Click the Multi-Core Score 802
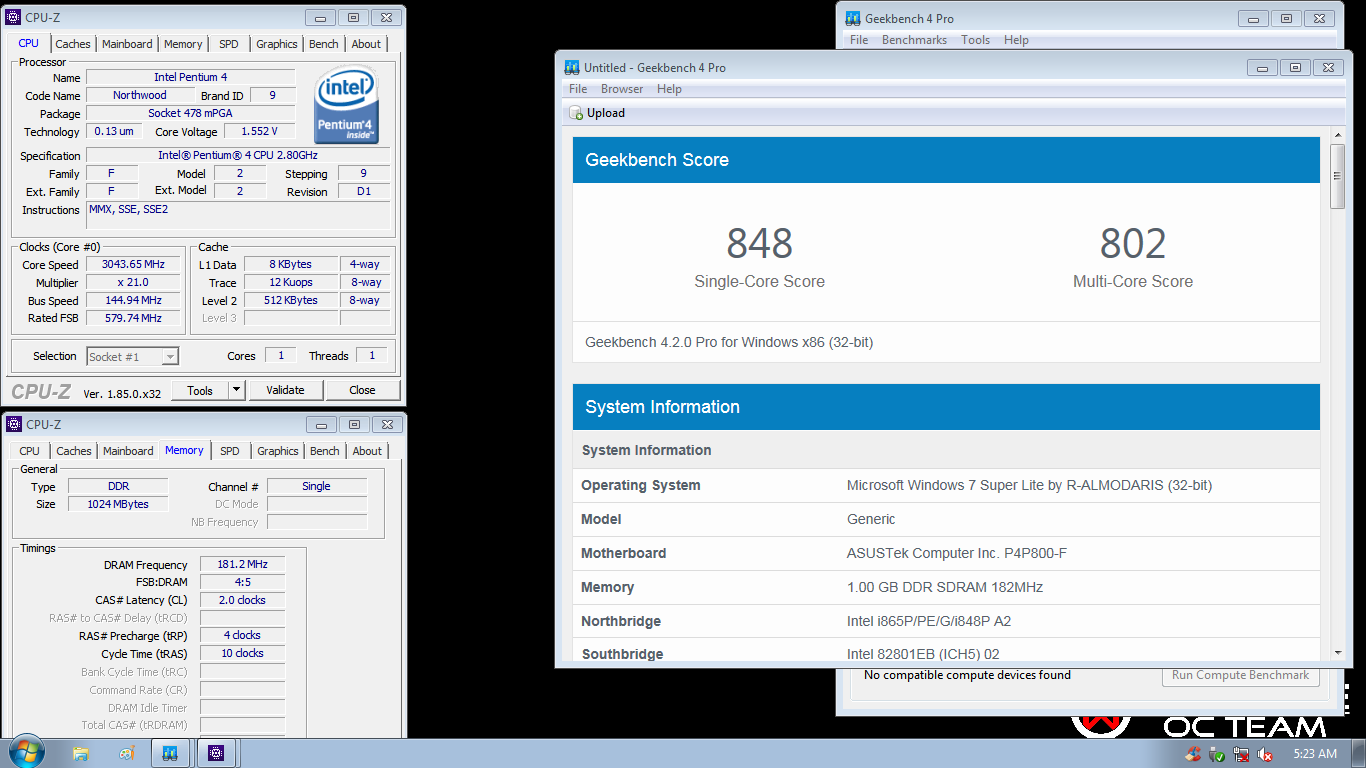This screenshot has width=1366, height=768. click(1133, 243)
